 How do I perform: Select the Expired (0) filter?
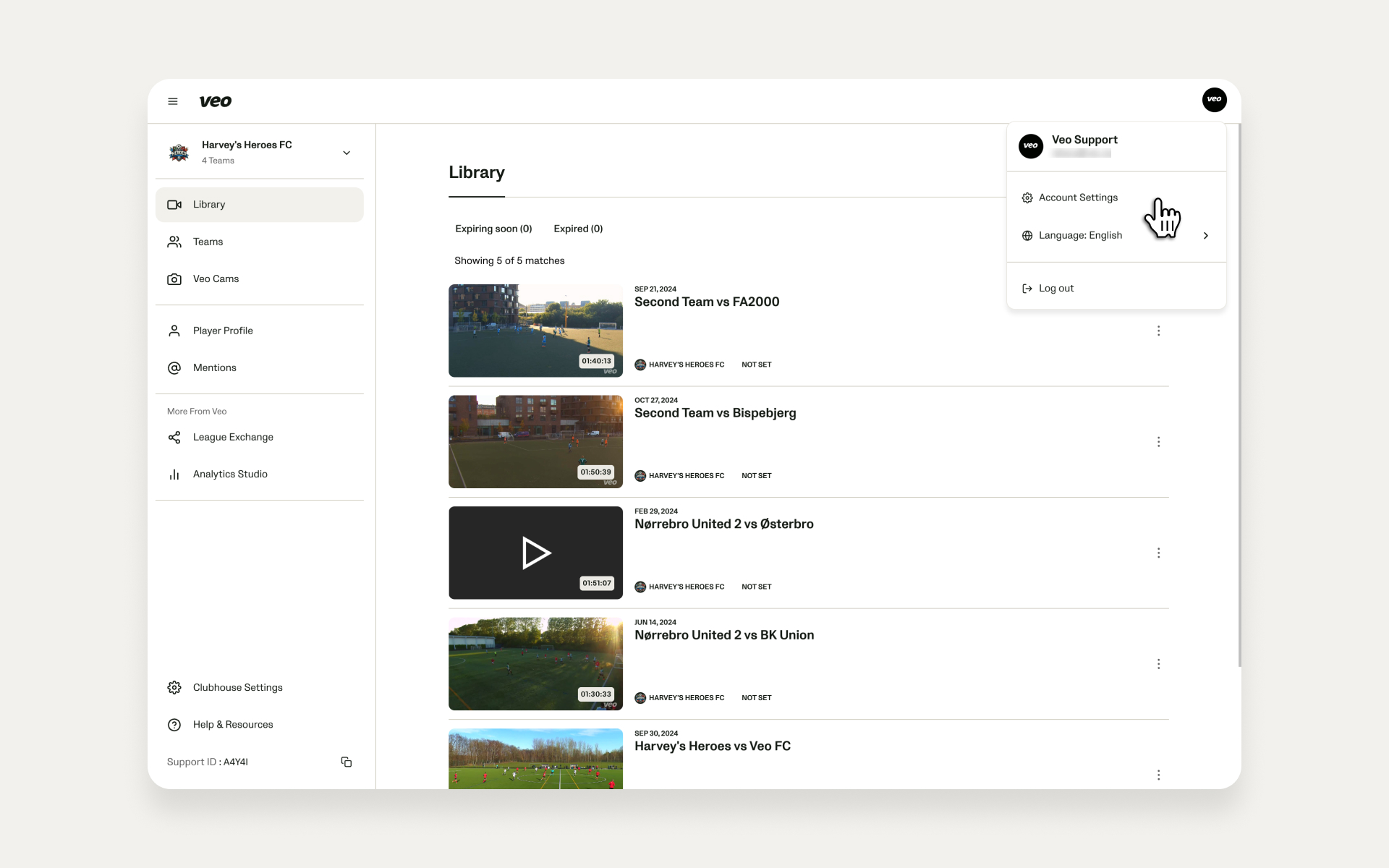578,229
